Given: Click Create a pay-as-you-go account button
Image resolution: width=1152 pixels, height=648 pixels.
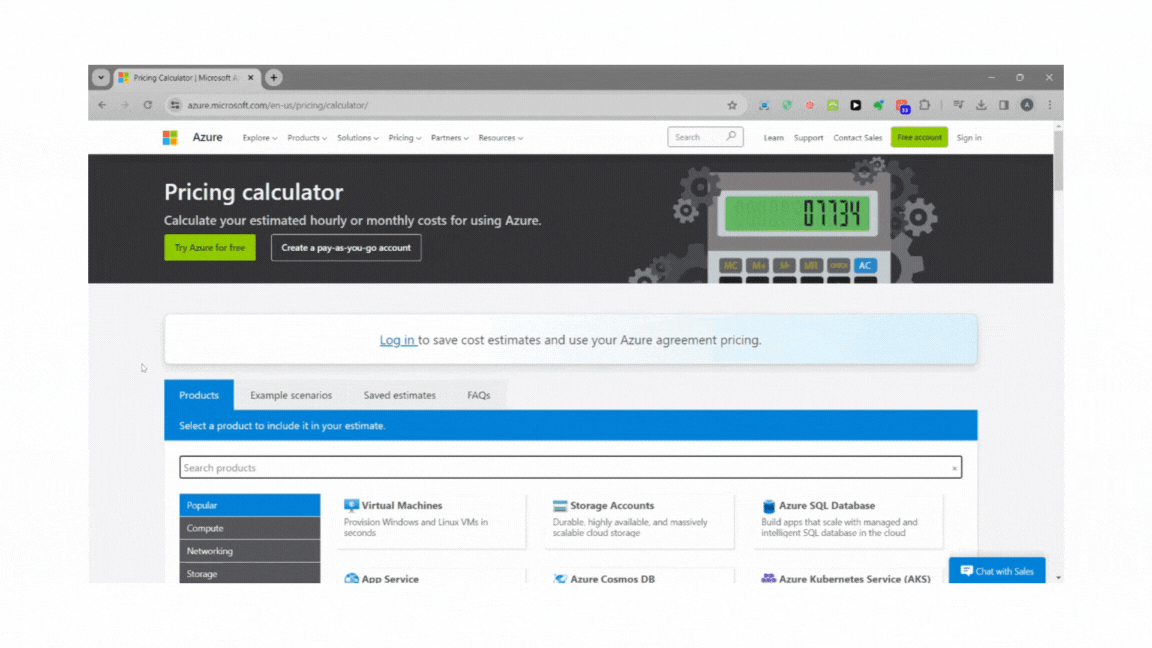Looking at the screenshot, I should [346, 248].
